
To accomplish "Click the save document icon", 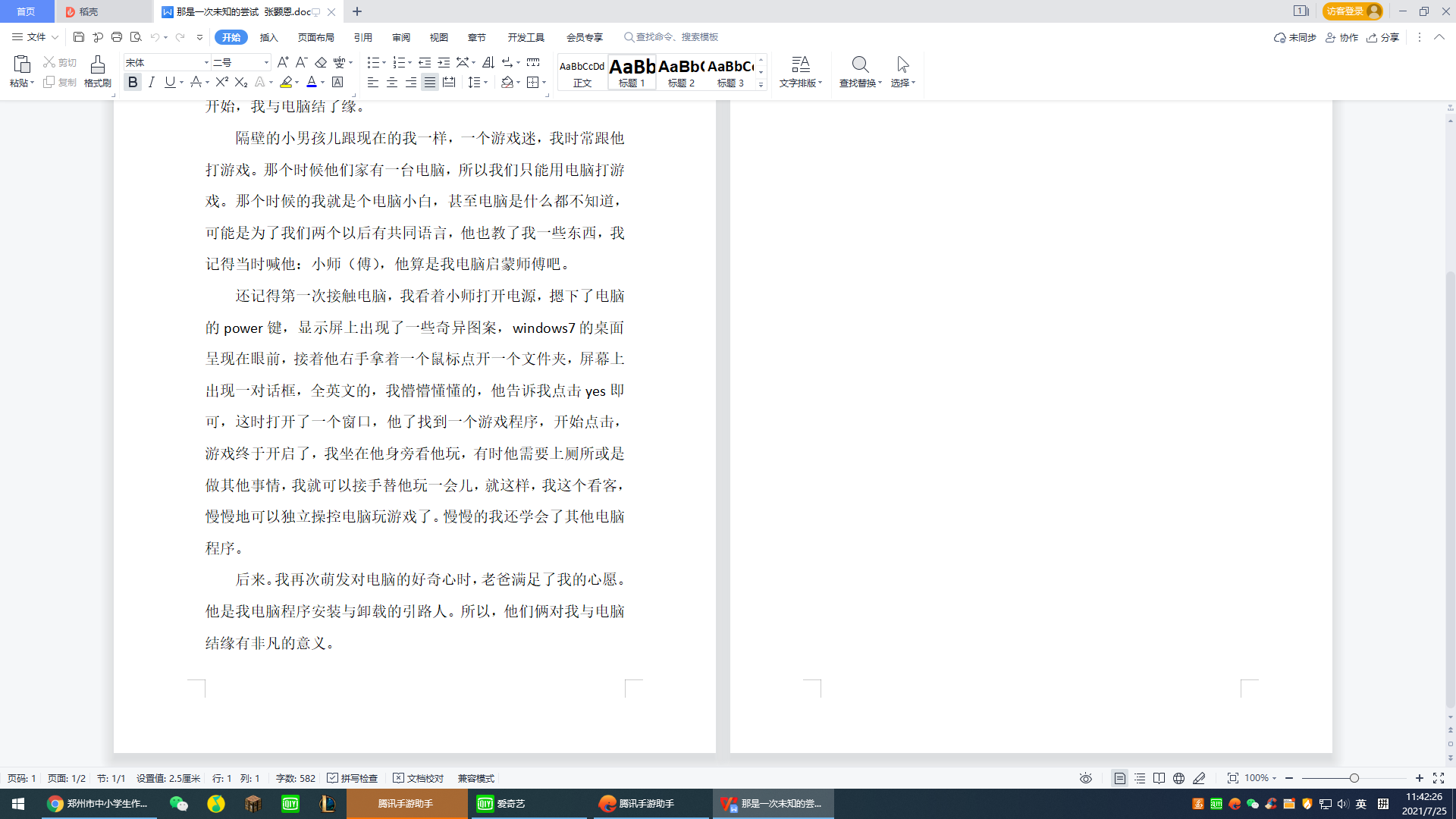I will [79, 36].
